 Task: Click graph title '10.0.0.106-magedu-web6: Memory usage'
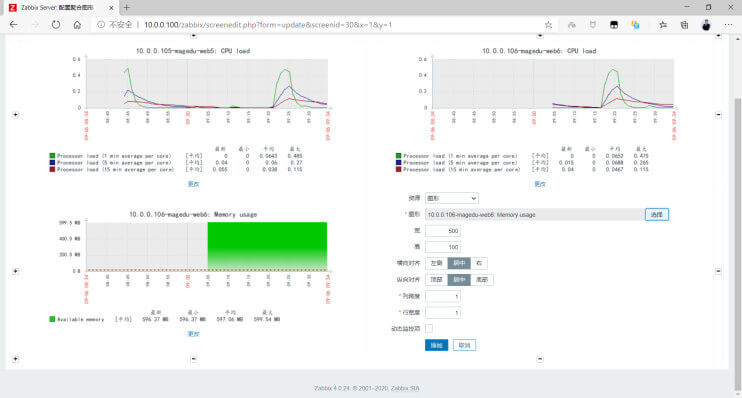(193, 214)
